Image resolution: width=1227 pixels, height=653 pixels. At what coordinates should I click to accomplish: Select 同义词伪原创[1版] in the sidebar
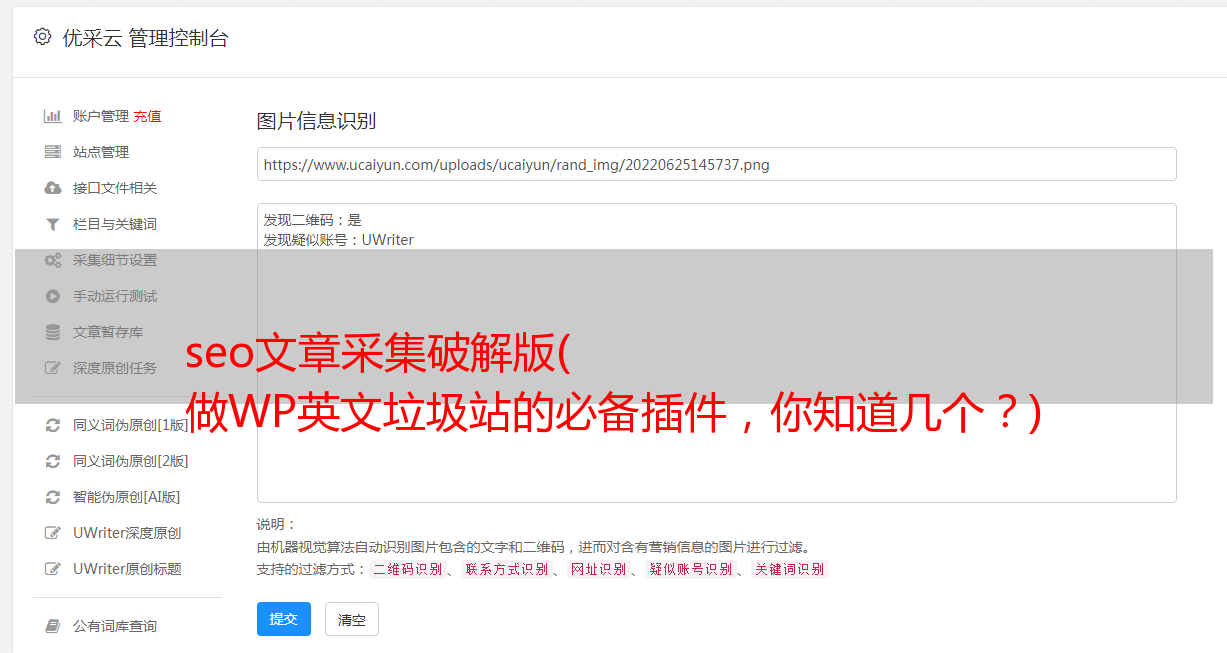coord(131,425)
